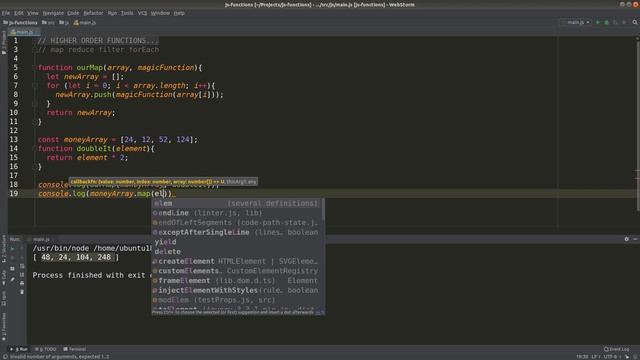The height and width of the screenshot is (360, 640).
Task: Open the File menu
Action: point(6,13)
